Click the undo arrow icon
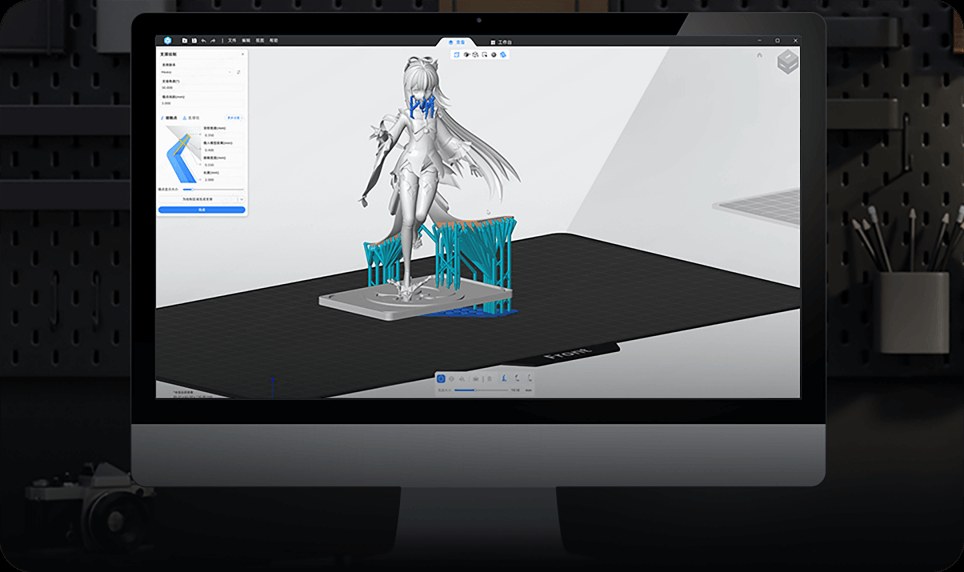Image resolution: width=964 pixels, height=572 pixels. [203, 41]
